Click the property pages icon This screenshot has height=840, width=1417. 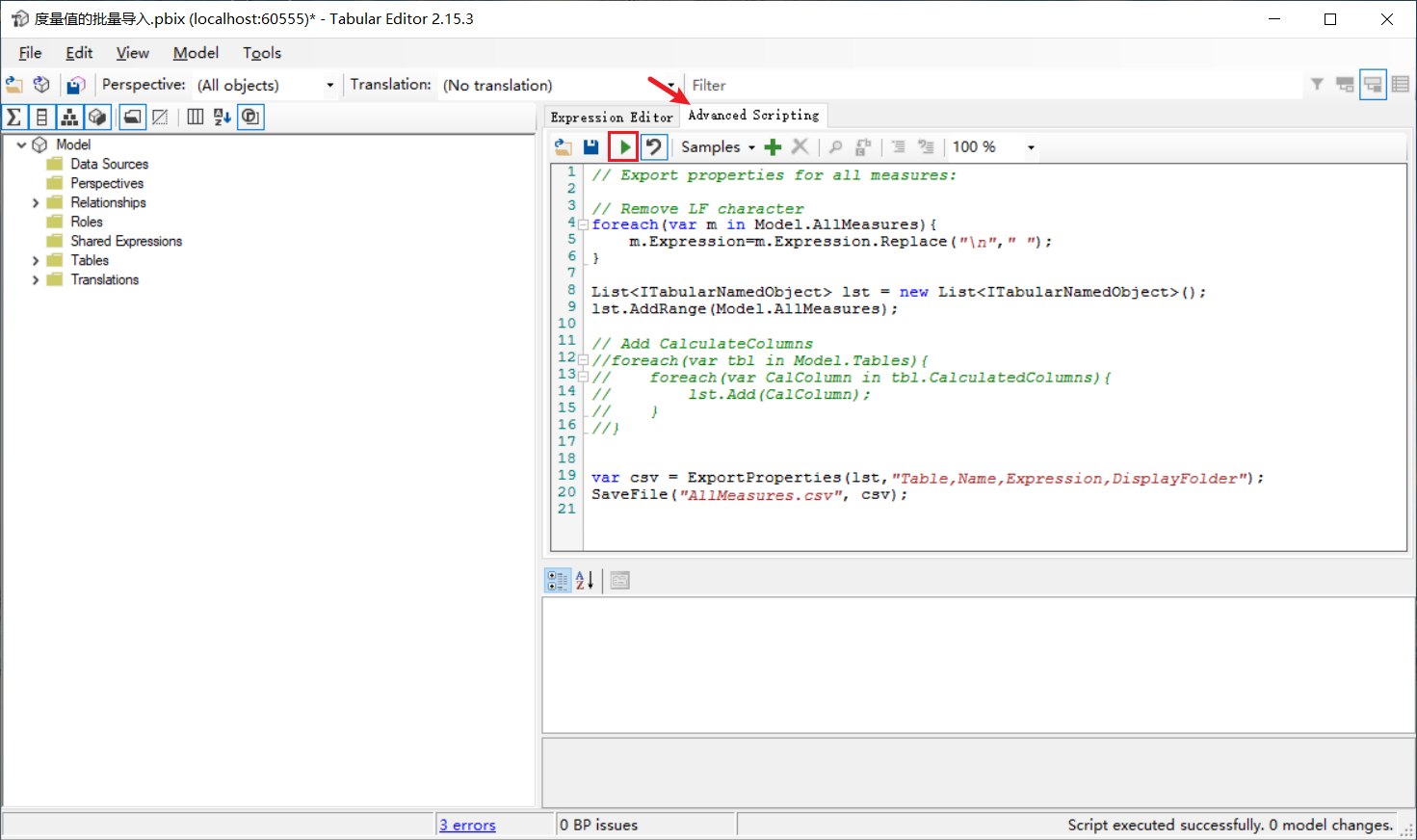pos(619,580)
